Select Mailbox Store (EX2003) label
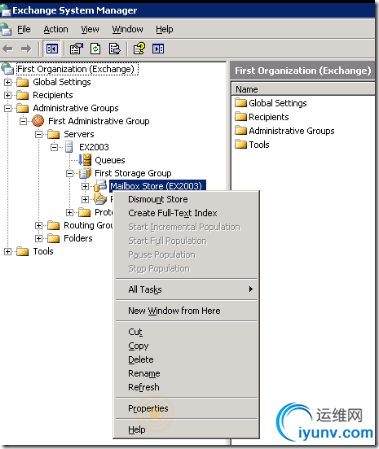 point(157,186)
